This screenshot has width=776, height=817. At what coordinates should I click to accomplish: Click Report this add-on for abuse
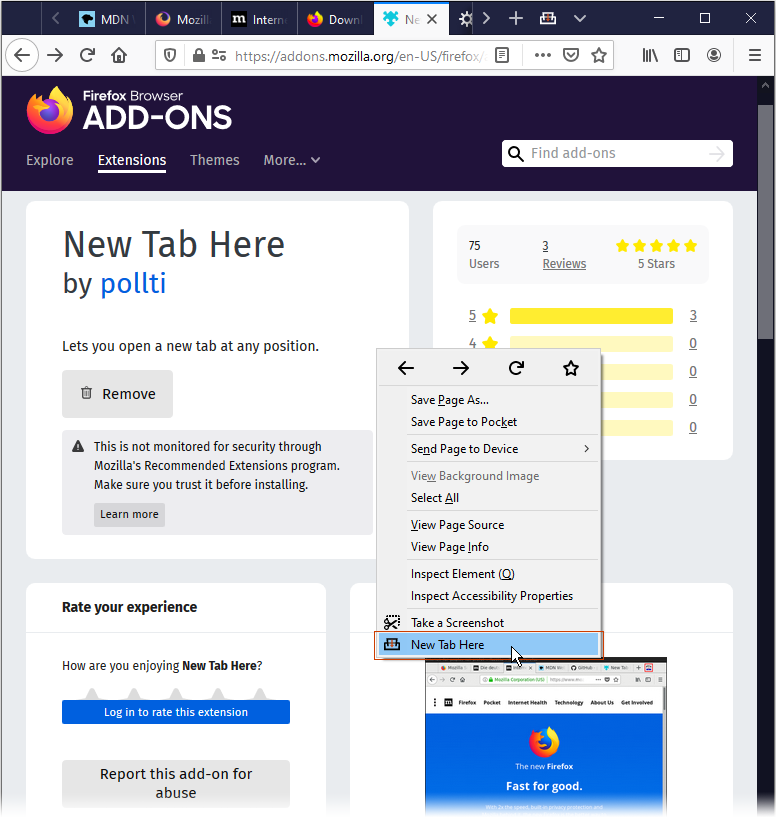pos(176,784)
